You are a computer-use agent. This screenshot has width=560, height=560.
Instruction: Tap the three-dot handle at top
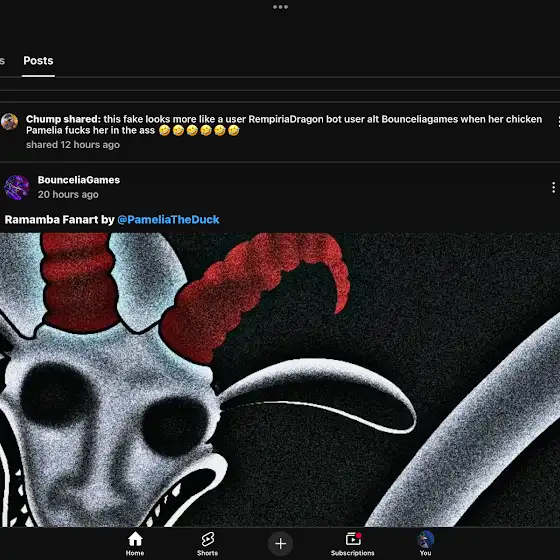[280, 7]
